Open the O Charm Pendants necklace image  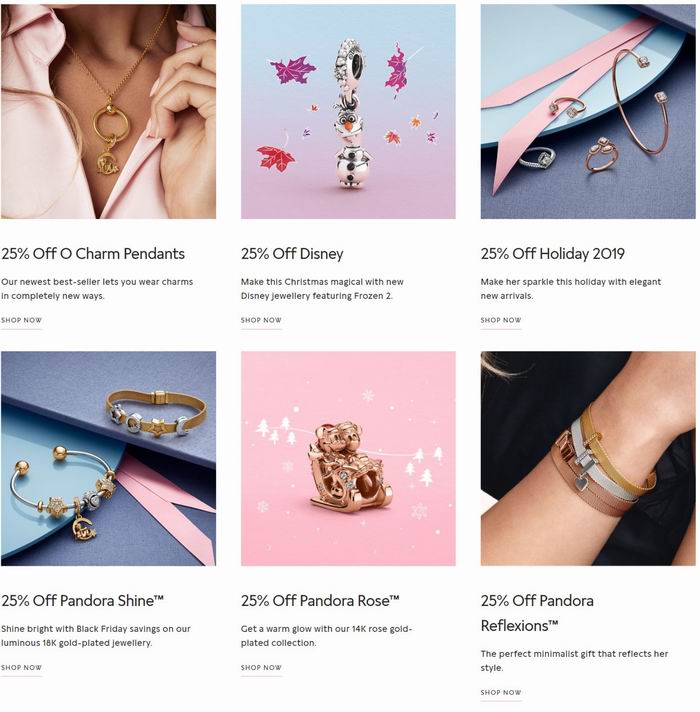point(108,112)
